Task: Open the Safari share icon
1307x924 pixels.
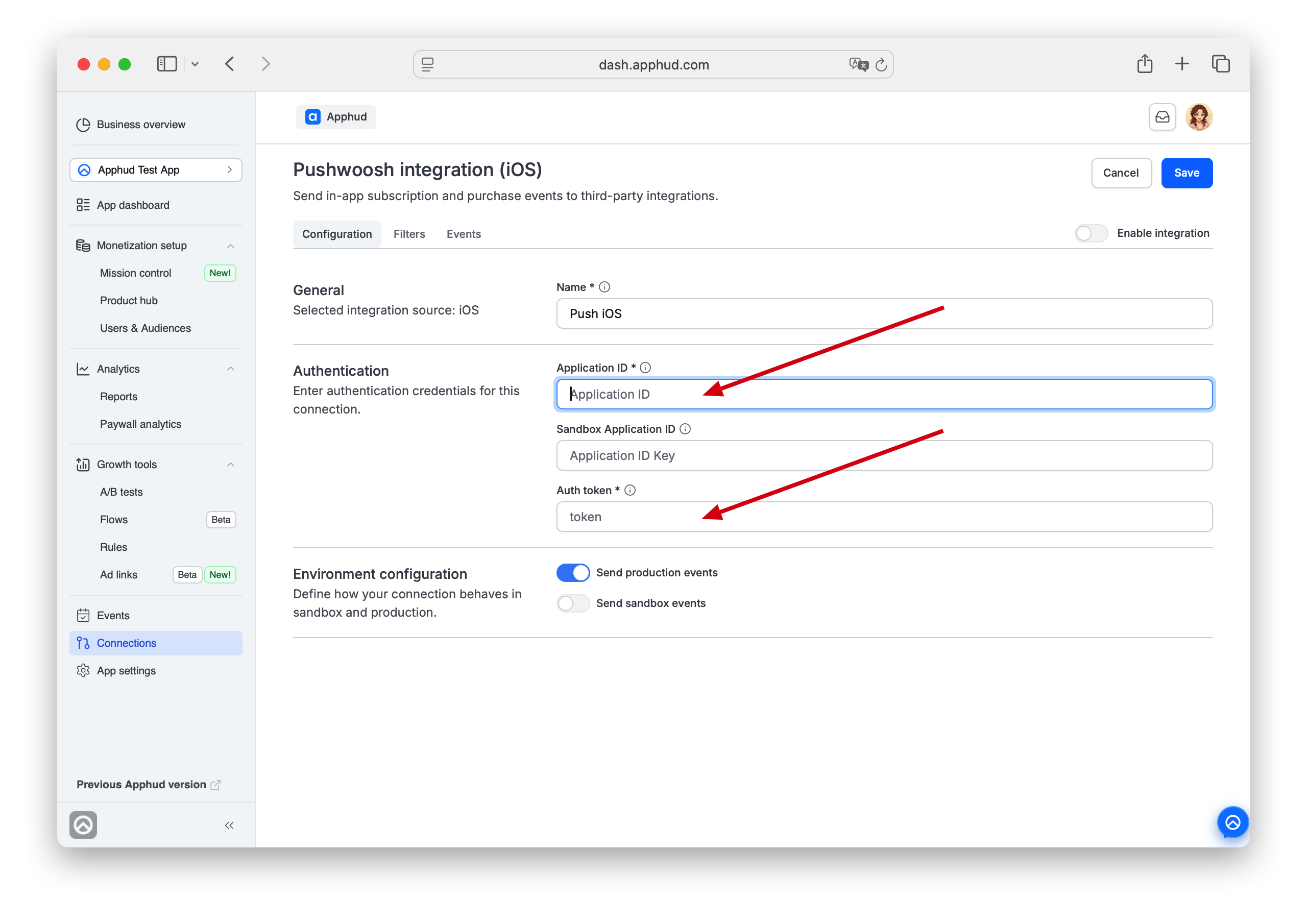Action: [1145, 63]
